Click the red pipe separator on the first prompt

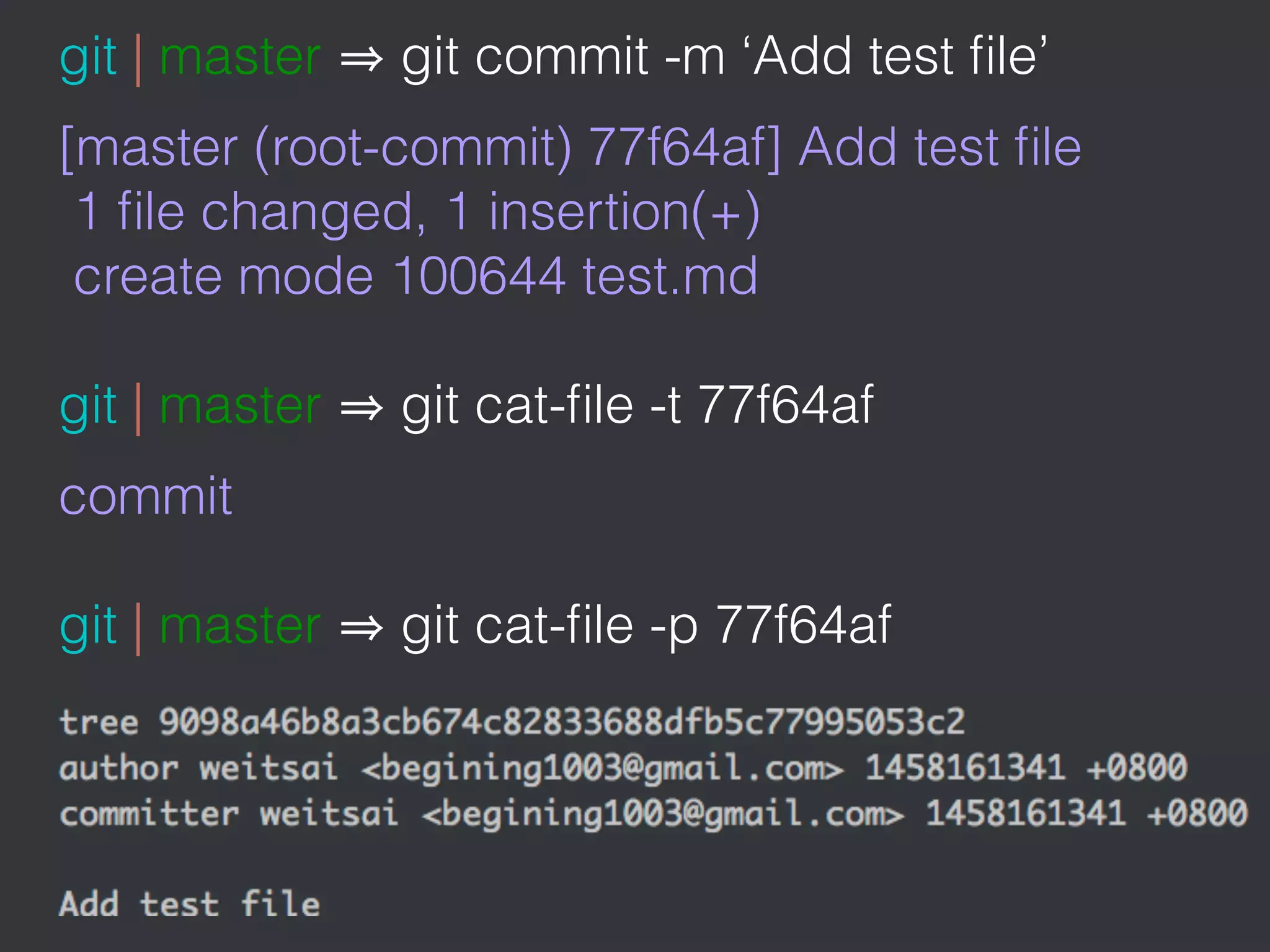pyautogui.click(x=138, y=60)
